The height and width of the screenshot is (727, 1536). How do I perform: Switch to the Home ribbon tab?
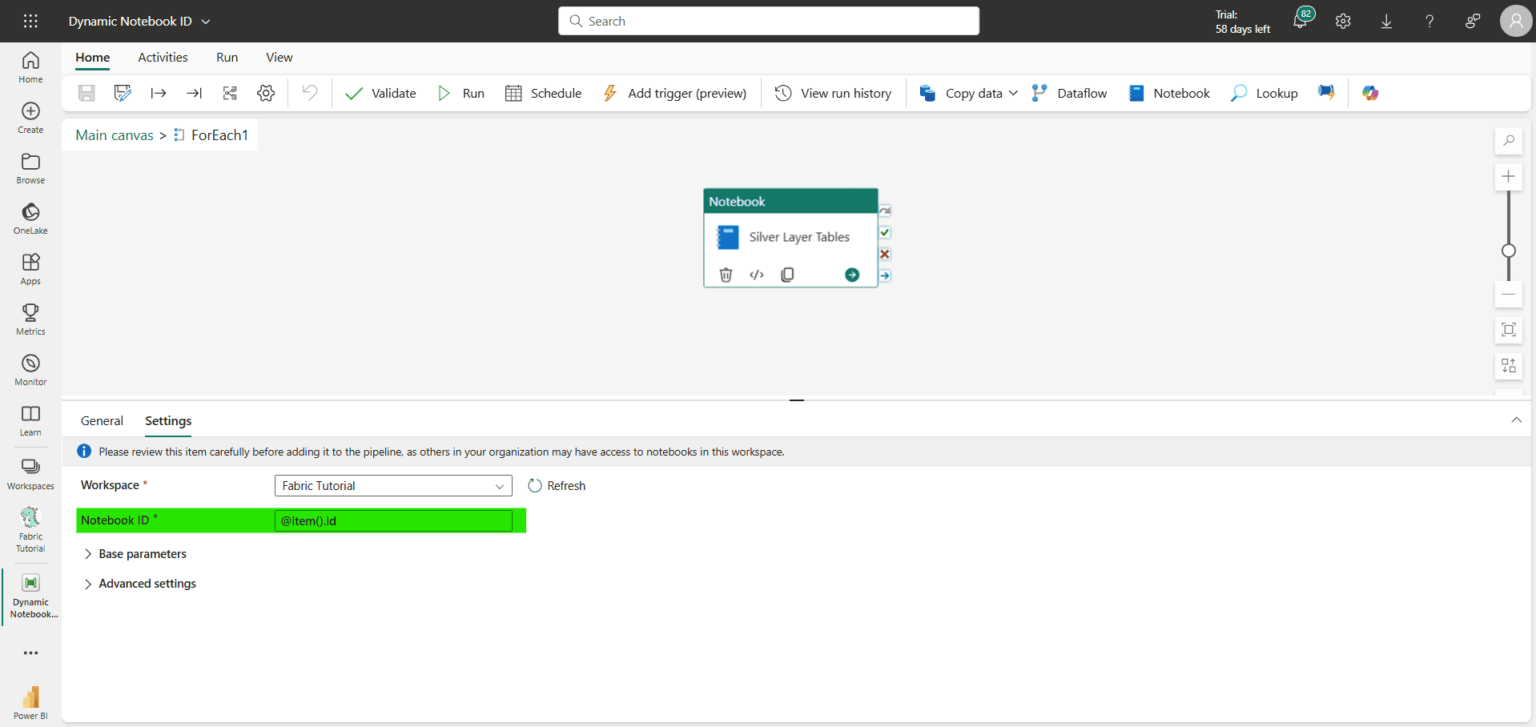(93, 57)
